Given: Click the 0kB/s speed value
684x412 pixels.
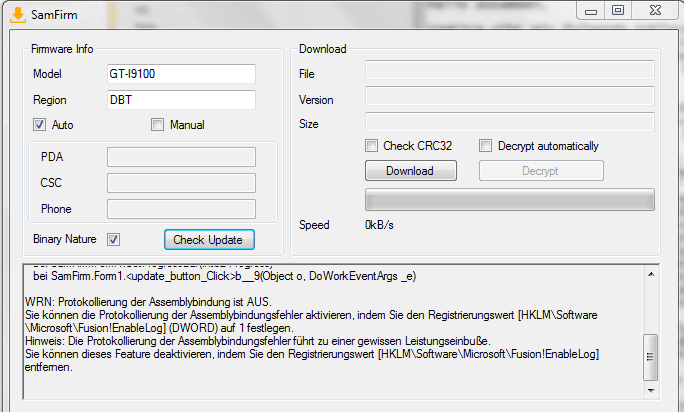Looking at the screenshot, I should pyautogui.click(x=379, y=225).
